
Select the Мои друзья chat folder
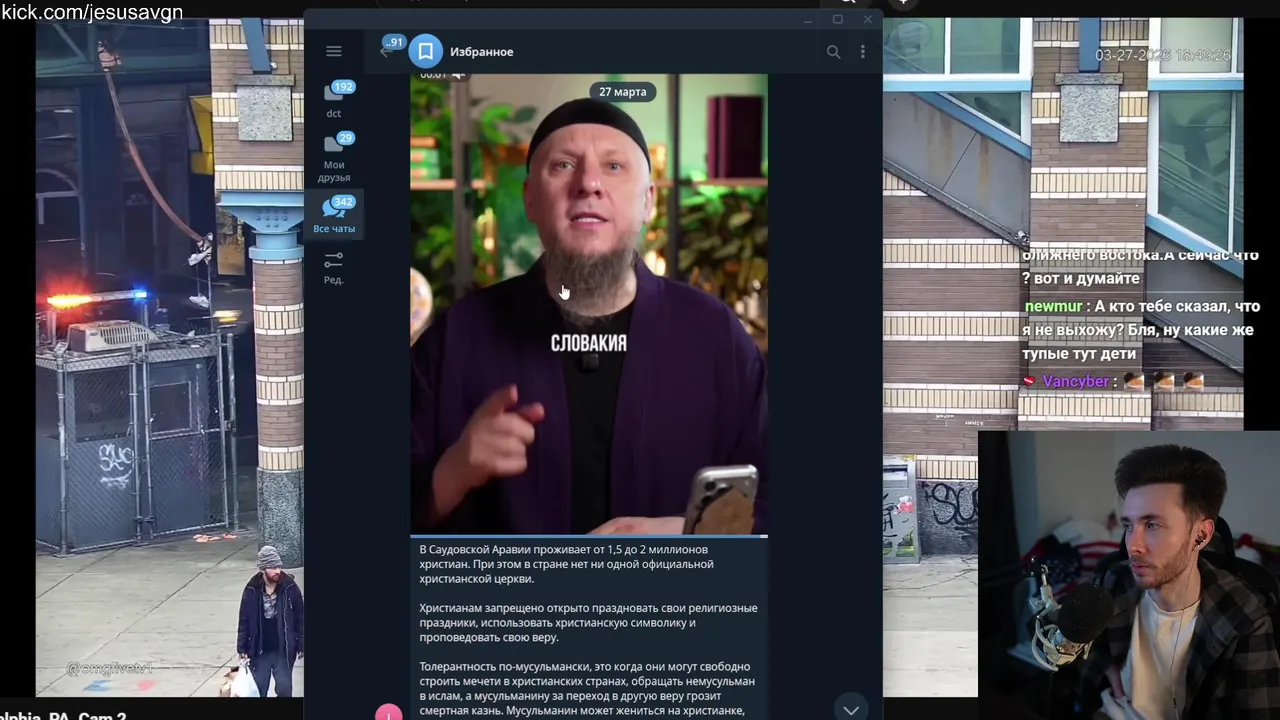[334, 158]
